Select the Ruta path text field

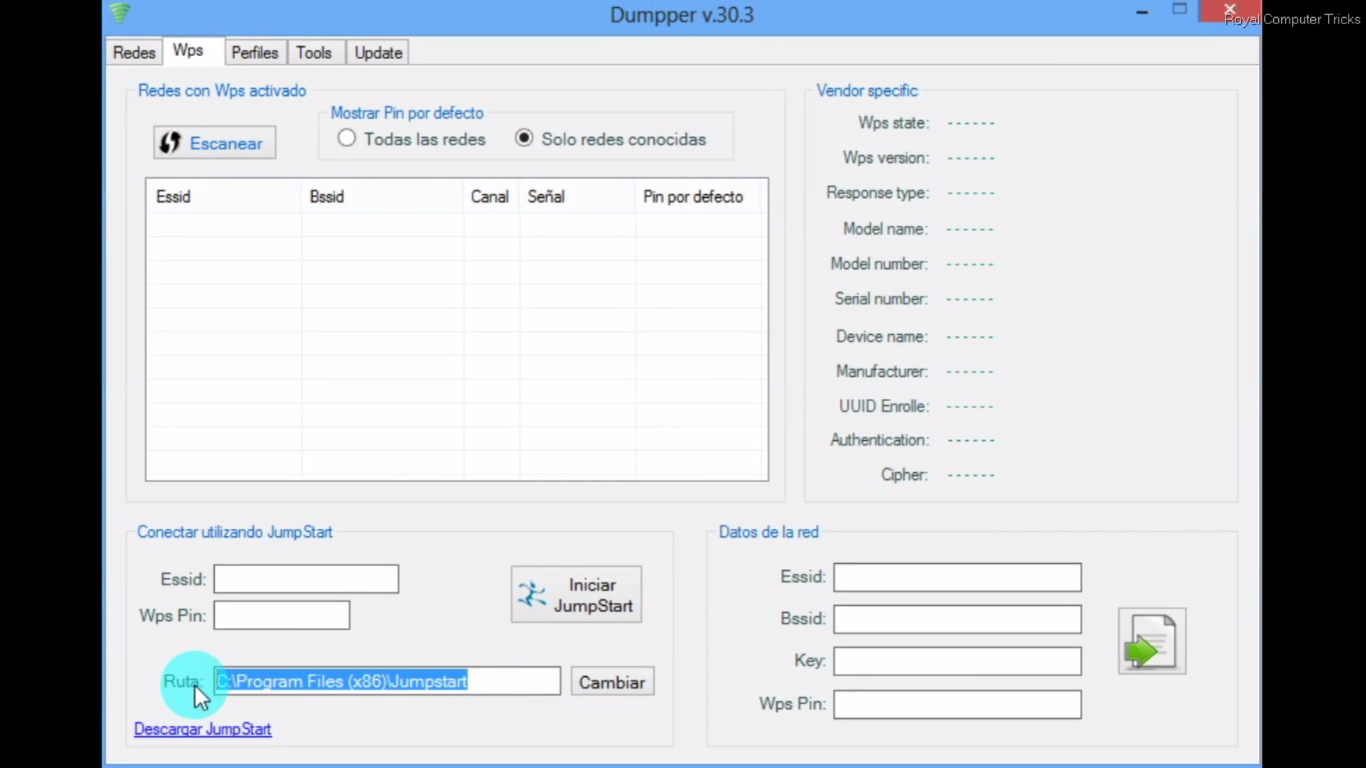tap(387, 681)
